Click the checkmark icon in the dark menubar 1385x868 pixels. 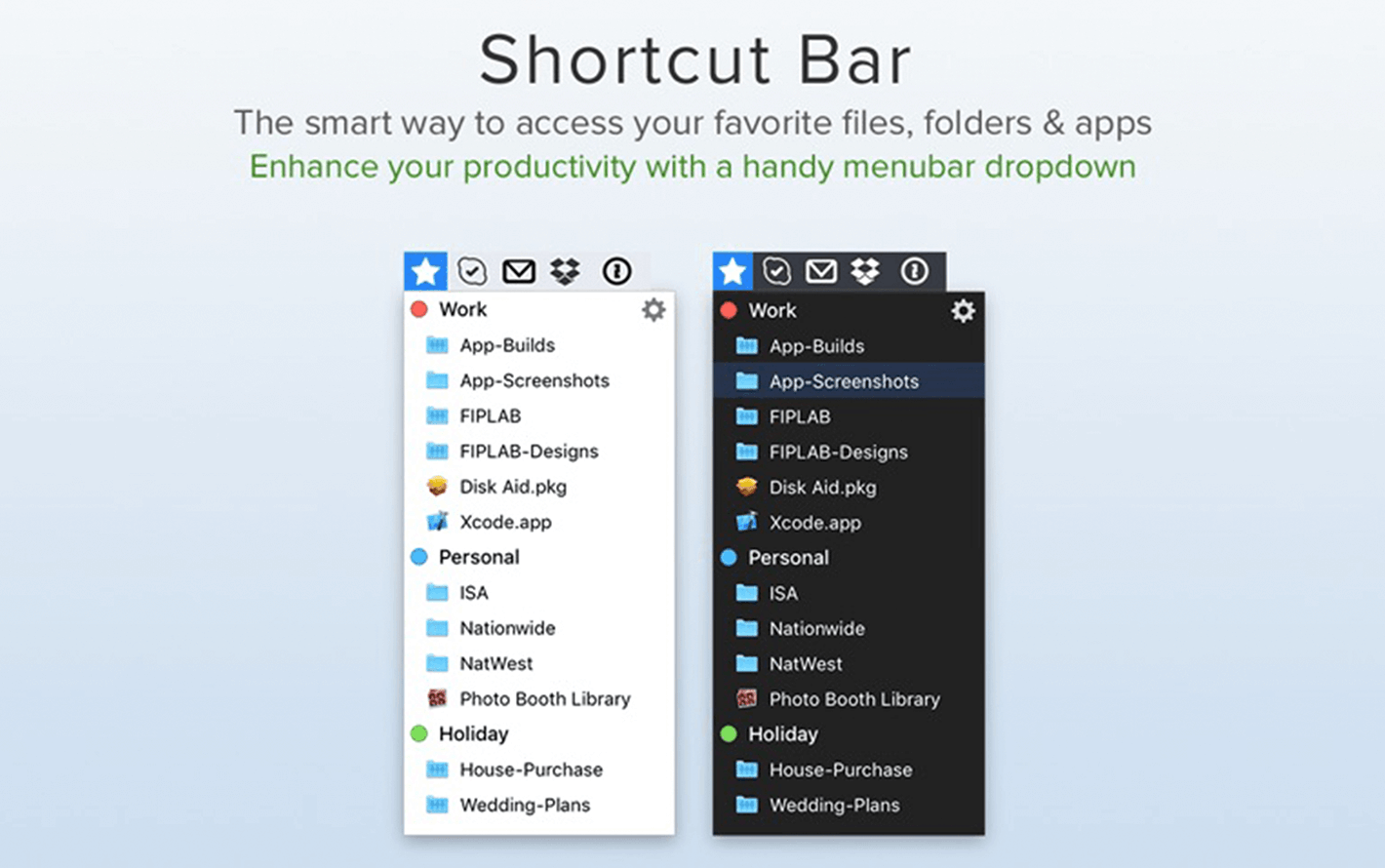point(776,271)
